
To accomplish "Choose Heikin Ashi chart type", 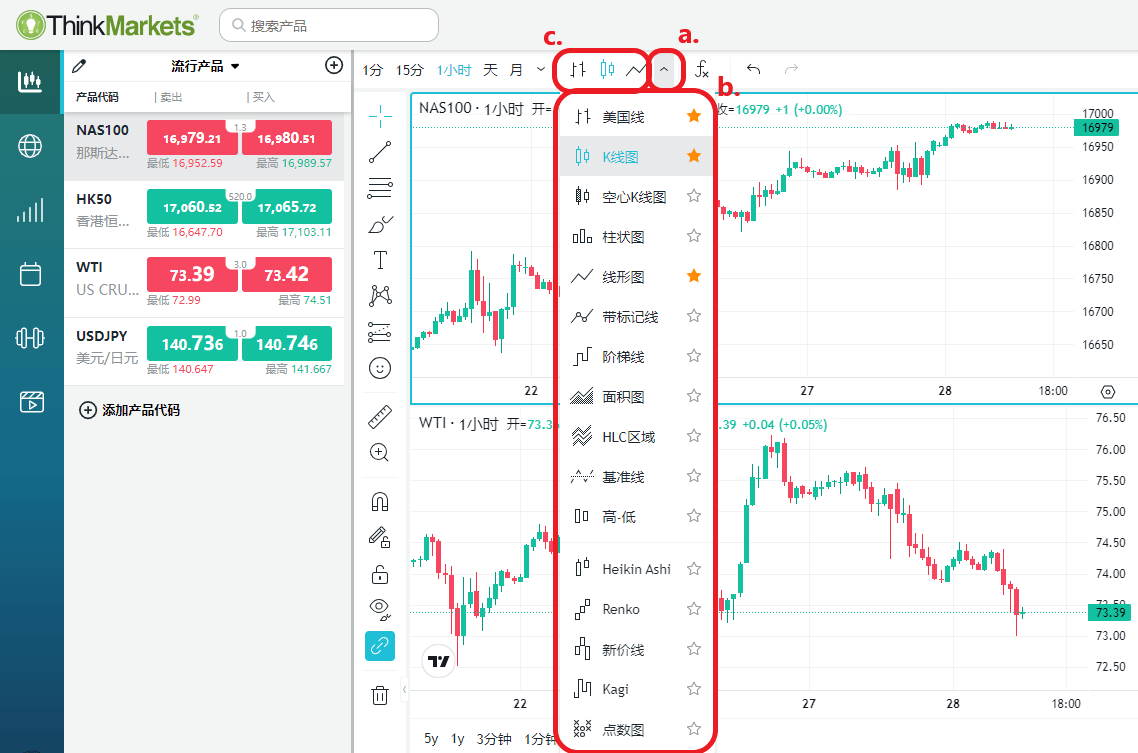I will tap(636, 569).
